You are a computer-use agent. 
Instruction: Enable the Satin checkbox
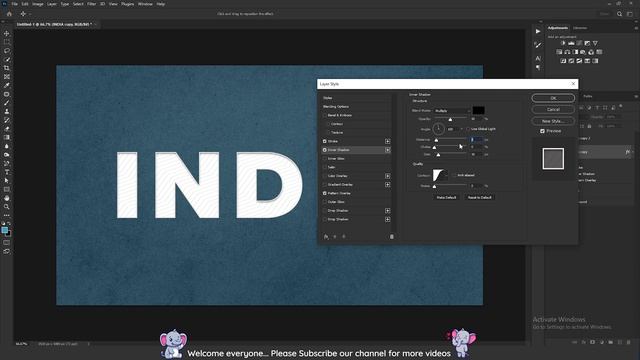[x=325, y=167]
